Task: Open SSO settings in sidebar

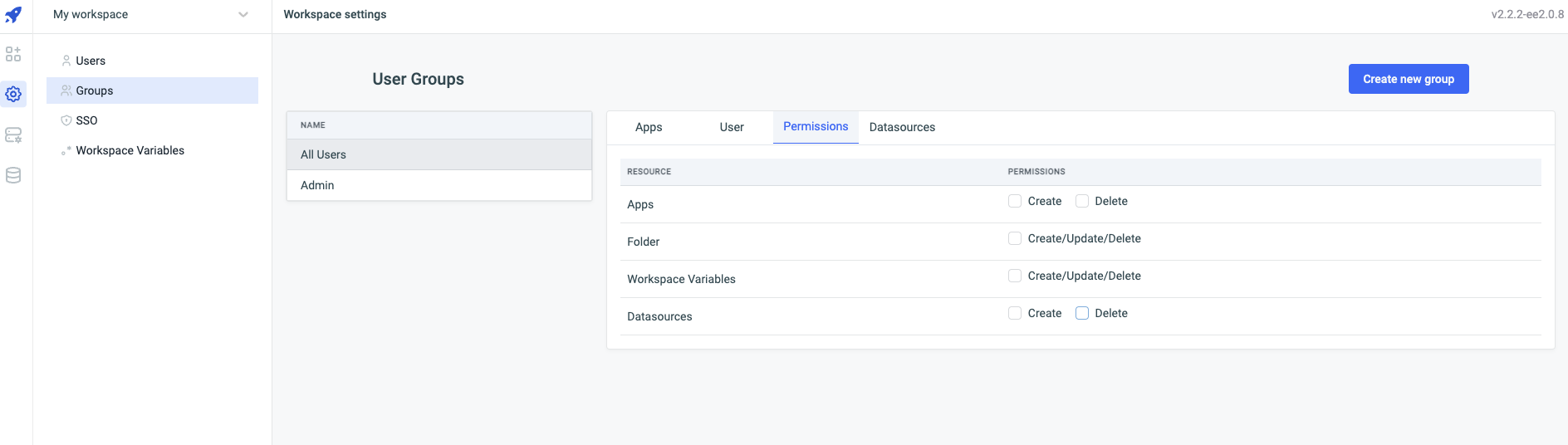Action: pos(87,120)
